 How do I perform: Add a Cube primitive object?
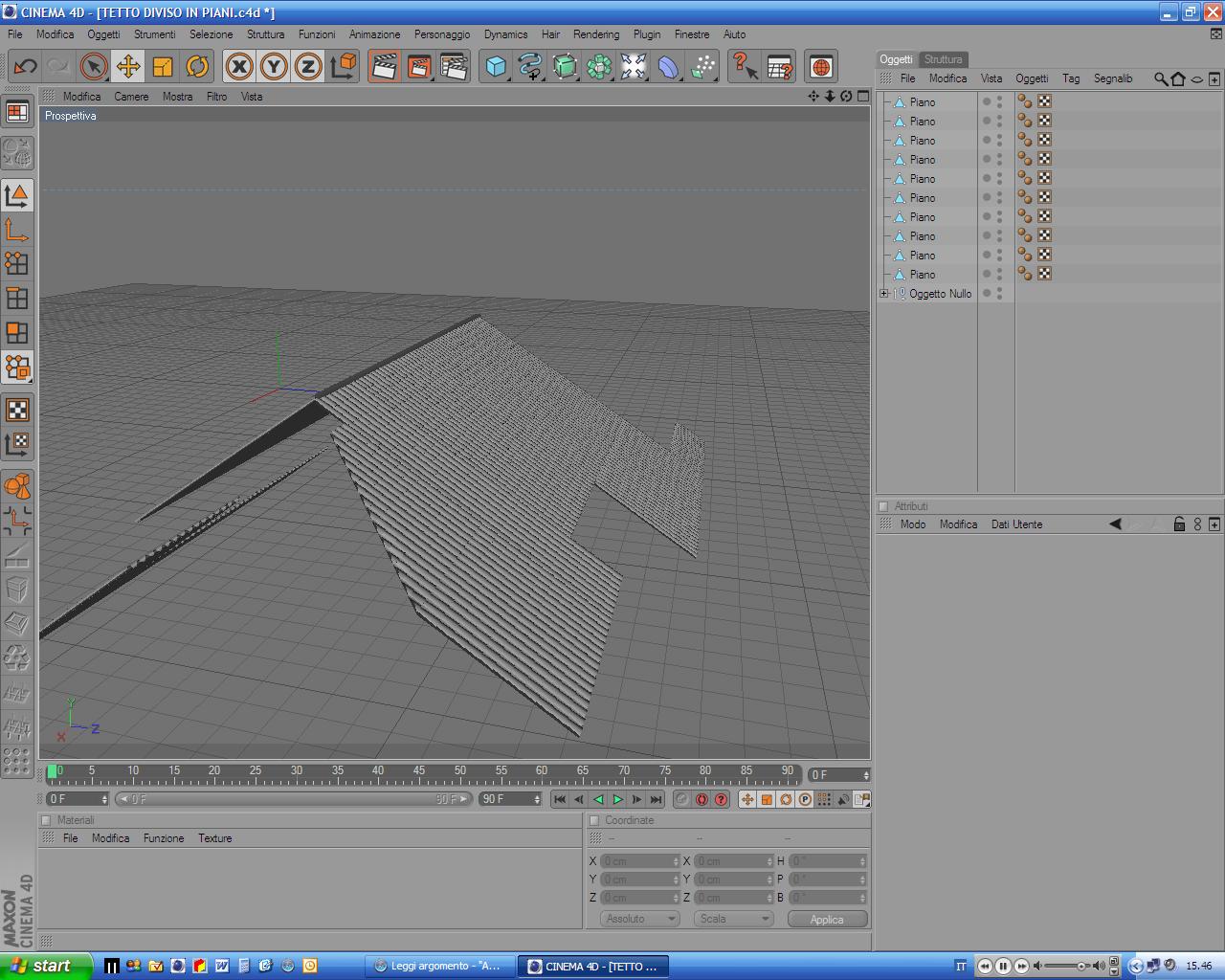(495, 66)
